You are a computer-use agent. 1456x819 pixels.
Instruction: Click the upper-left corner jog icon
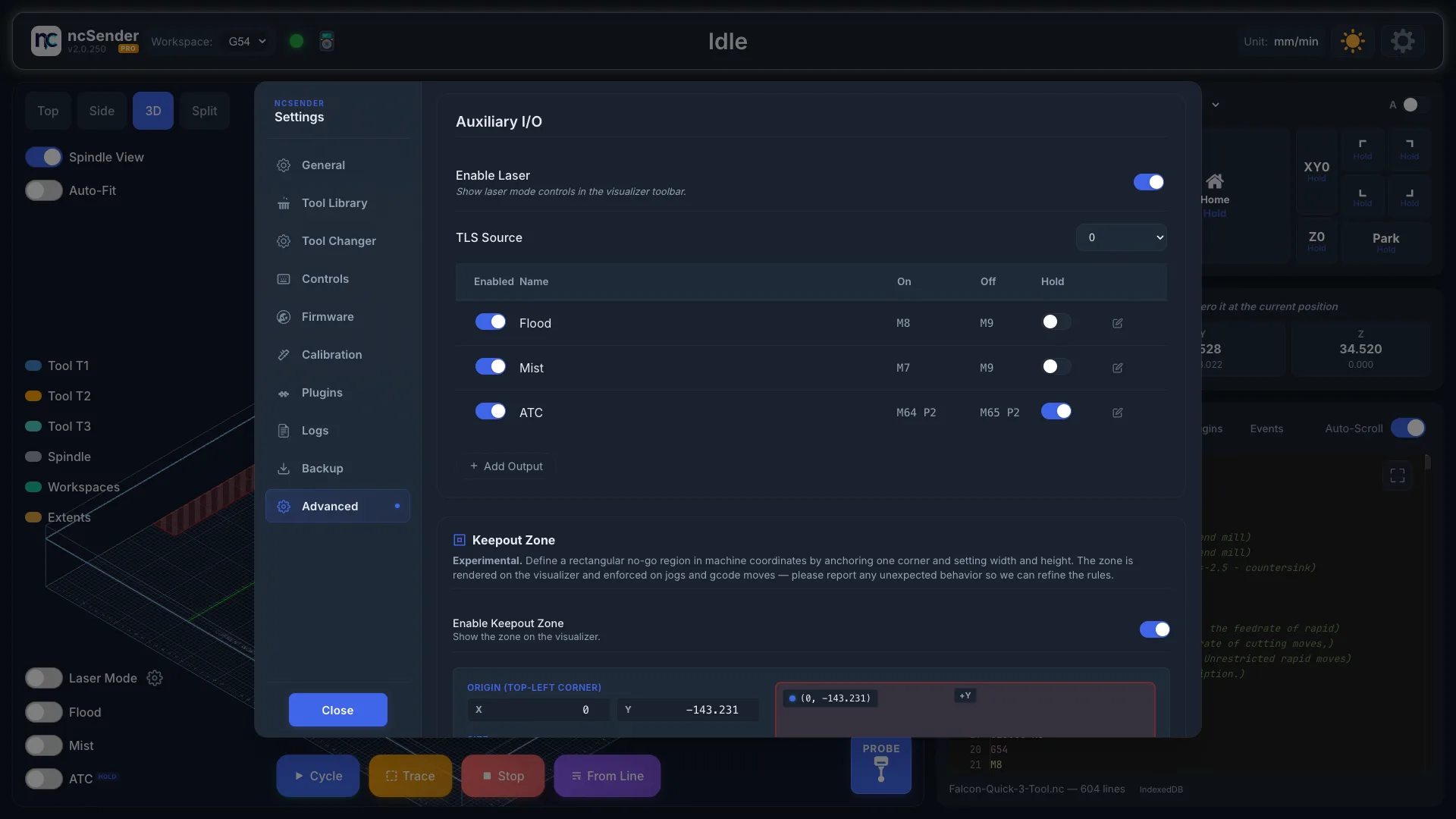pyautogui.click(x=1363, y=148)
